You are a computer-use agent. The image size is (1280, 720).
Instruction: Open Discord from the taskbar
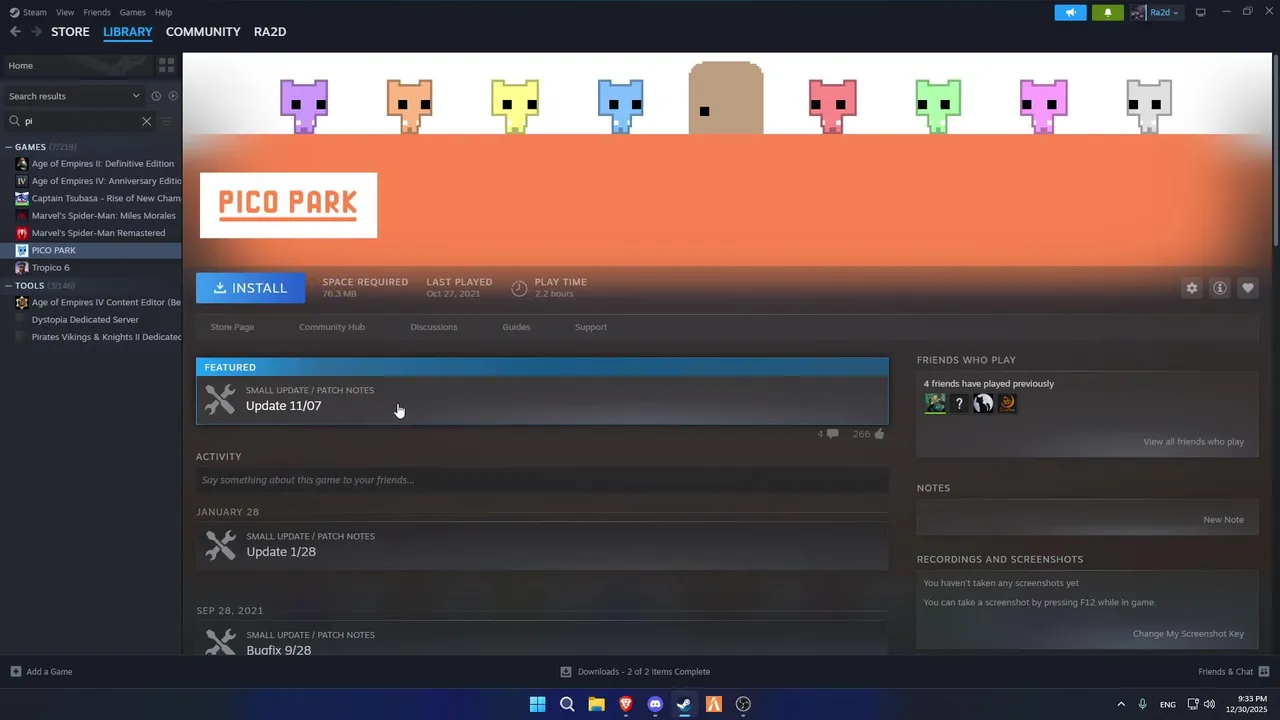pos(655,704)
